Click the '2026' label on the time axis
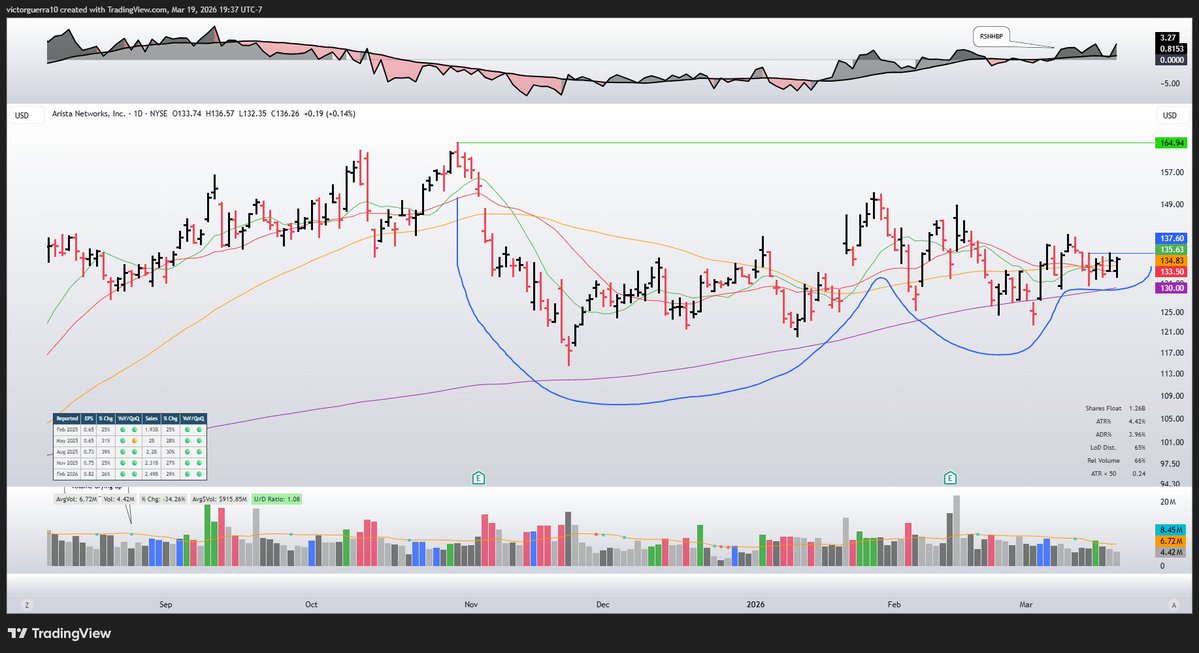The image size is (1199, 653). pos(755,605)
